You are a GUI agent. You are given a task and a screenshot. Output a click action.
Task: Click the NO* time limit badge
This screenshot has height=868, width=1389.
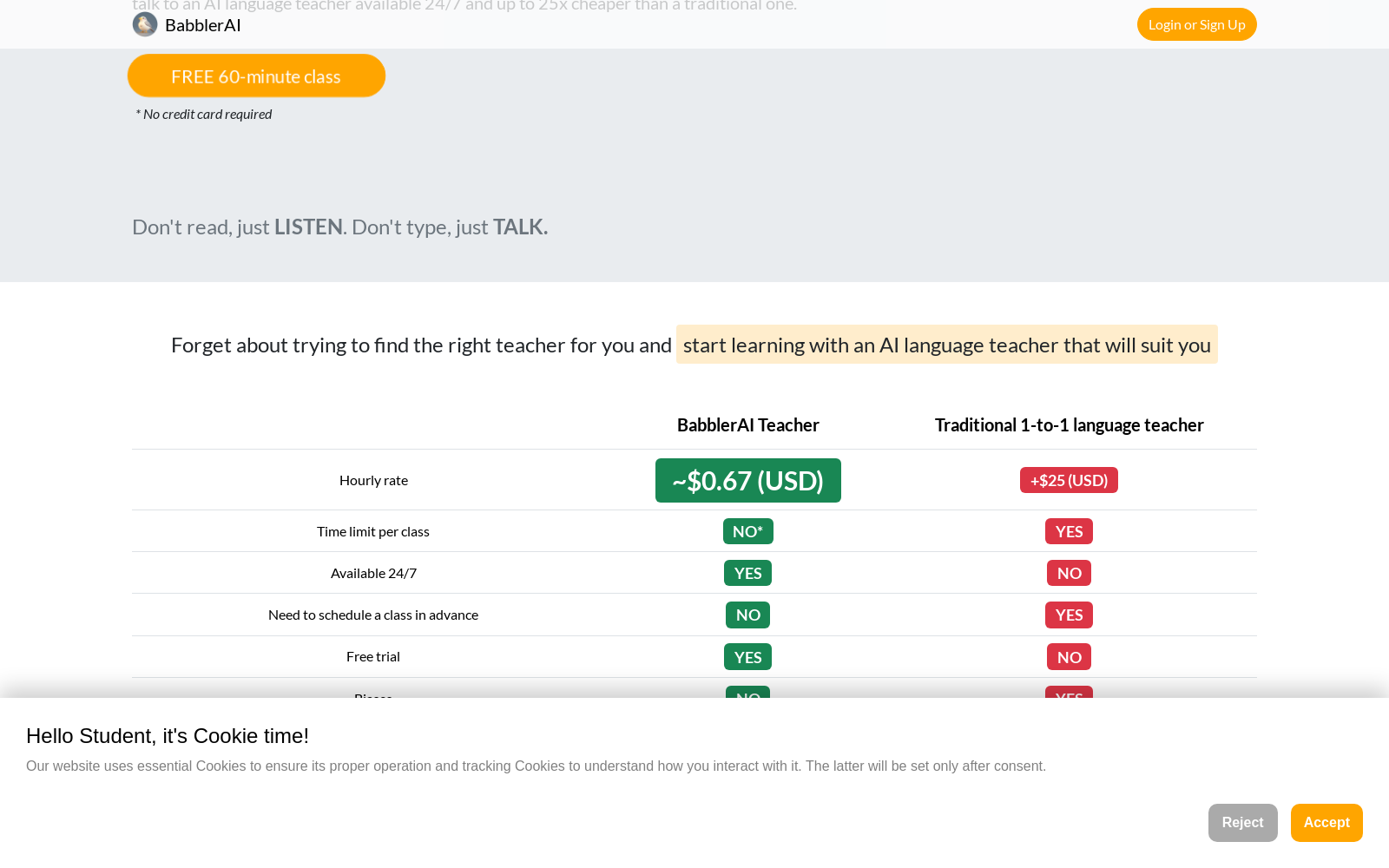point(747,531)
